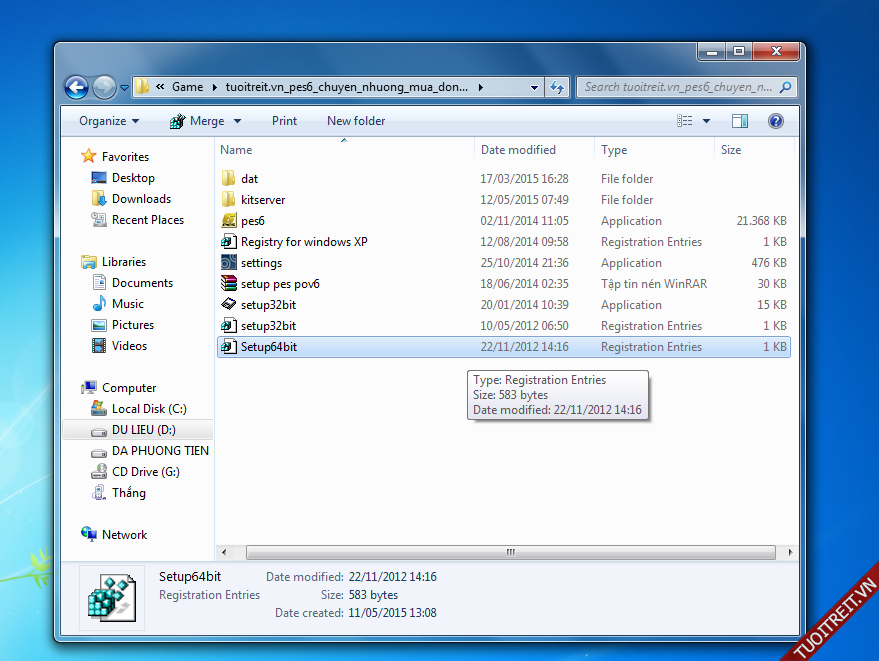The image size is (879, 661).
Task: Click the refresh button beside address bar
Action: pyautogui.click(x=557, y=87)
